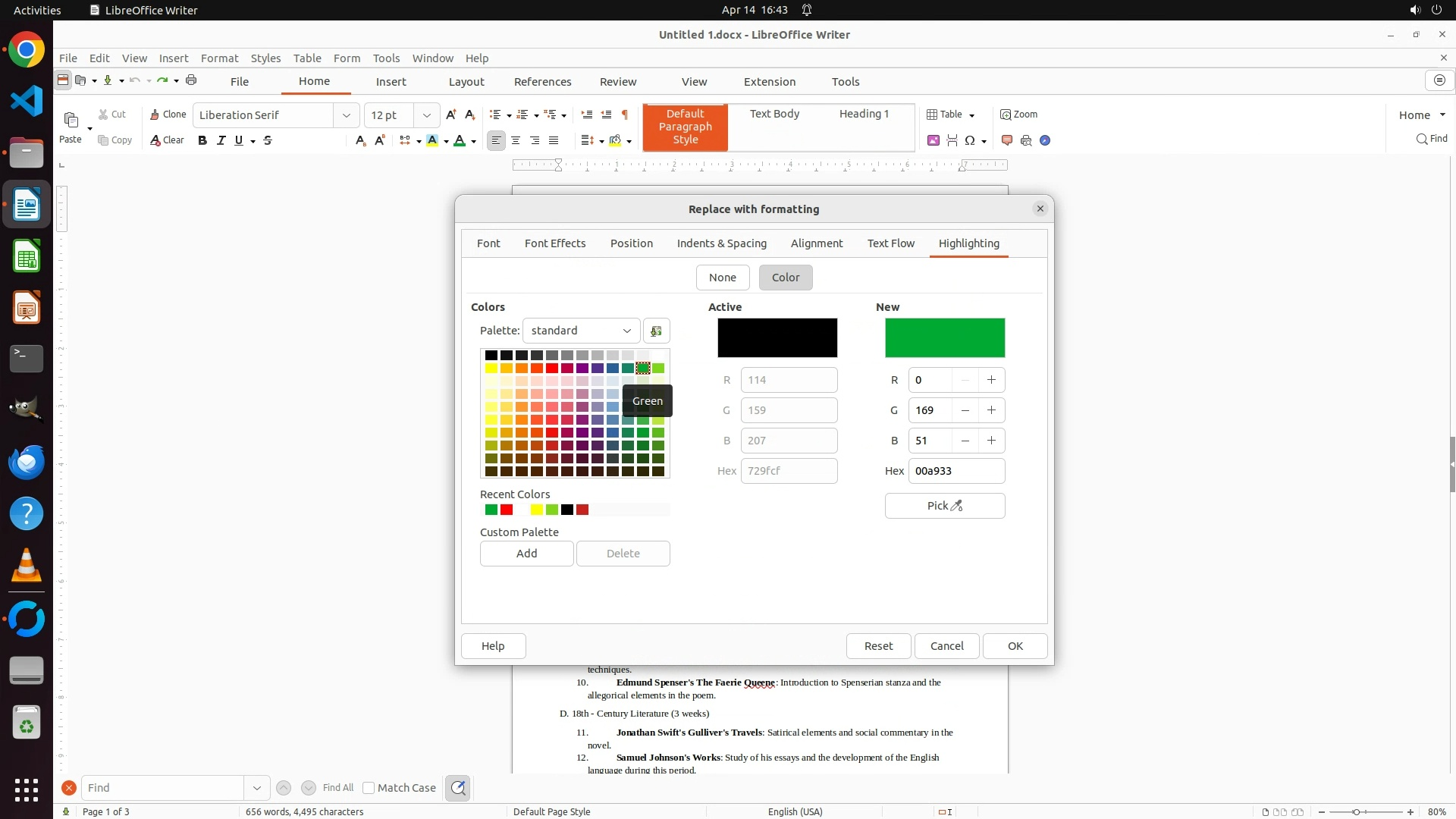Viewport: 1456px width, 819px height.
Task: Open the Palette standard dropdown
Action: click(581, 331)
